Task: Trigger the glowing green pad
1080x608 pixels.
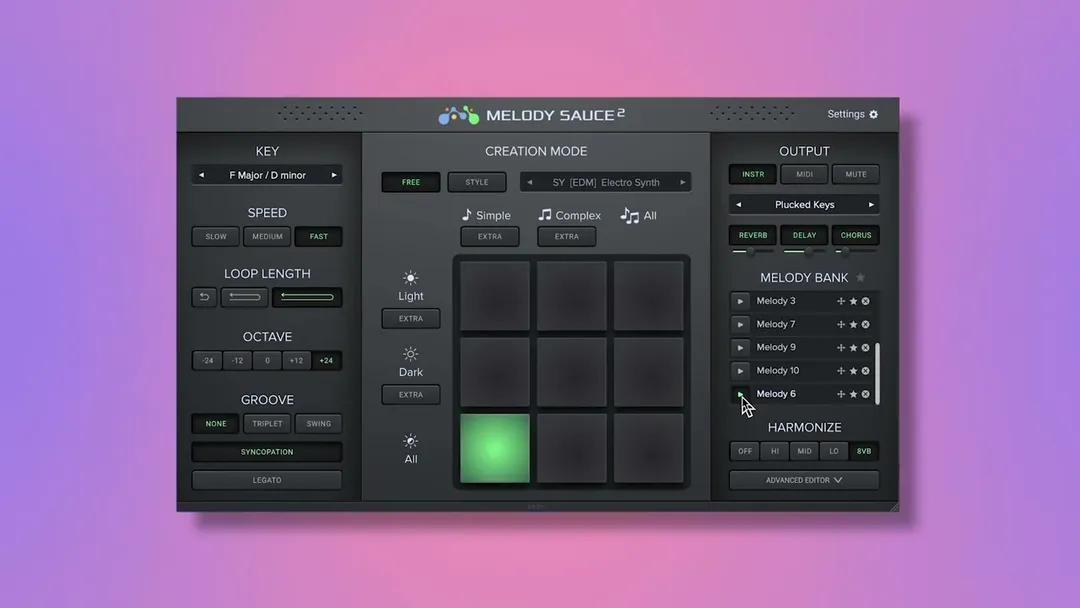Action: coord(494,447)
